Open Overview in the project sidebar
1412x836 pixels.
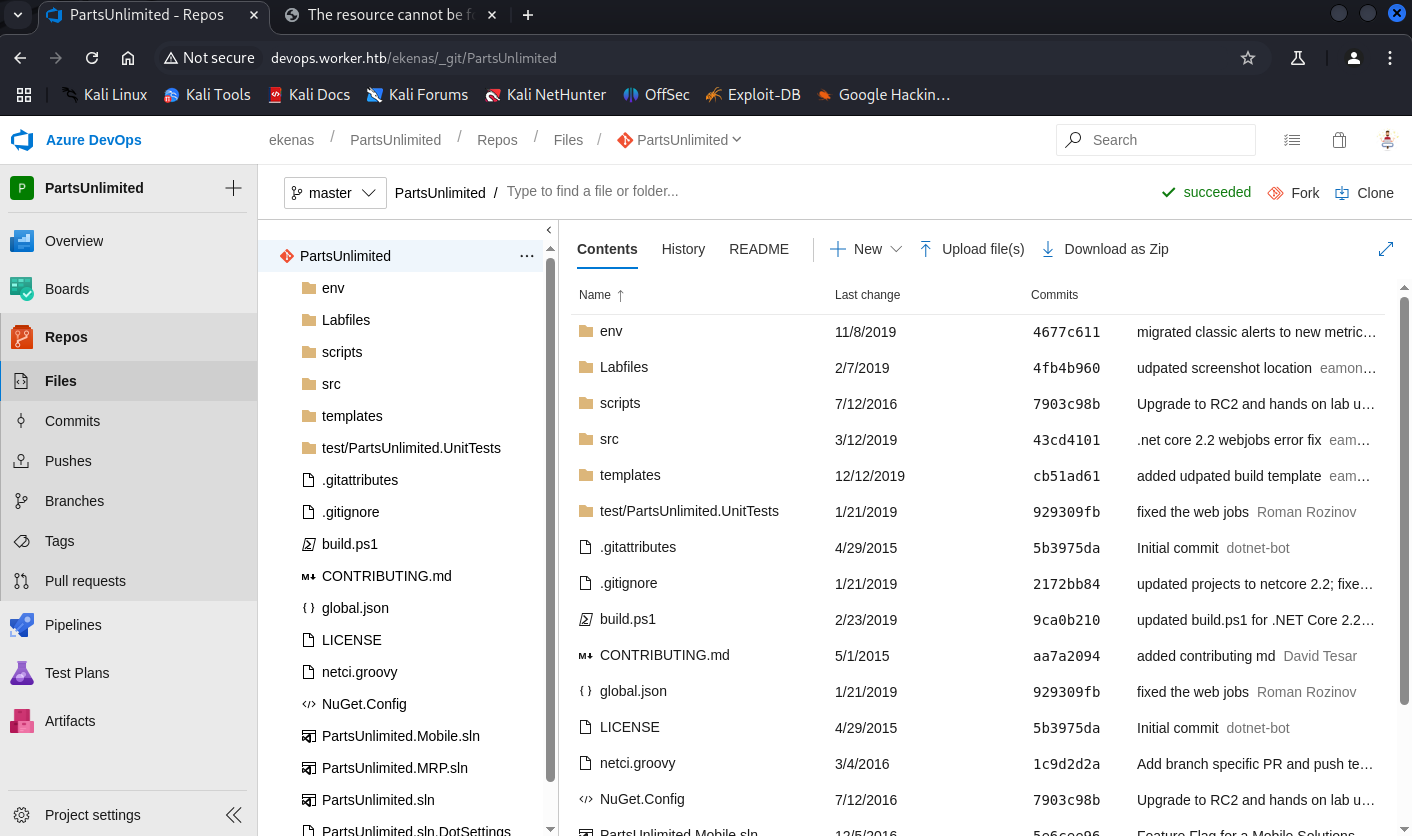pyautogui.click(x=128, y=241)
